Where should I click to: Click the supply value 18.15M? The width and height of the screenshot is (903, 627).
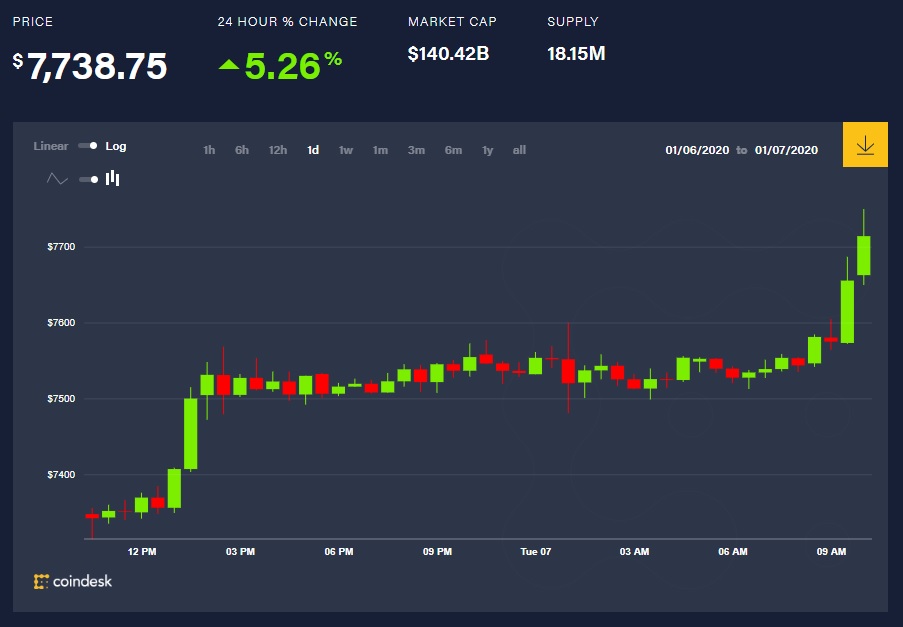point(576,54)
